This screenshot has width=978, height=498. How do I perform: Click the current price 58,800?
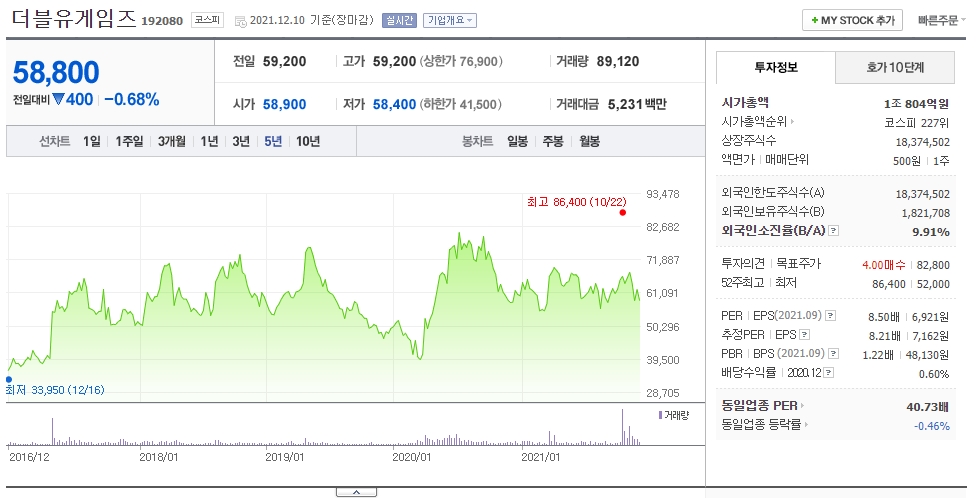point(56,72)
